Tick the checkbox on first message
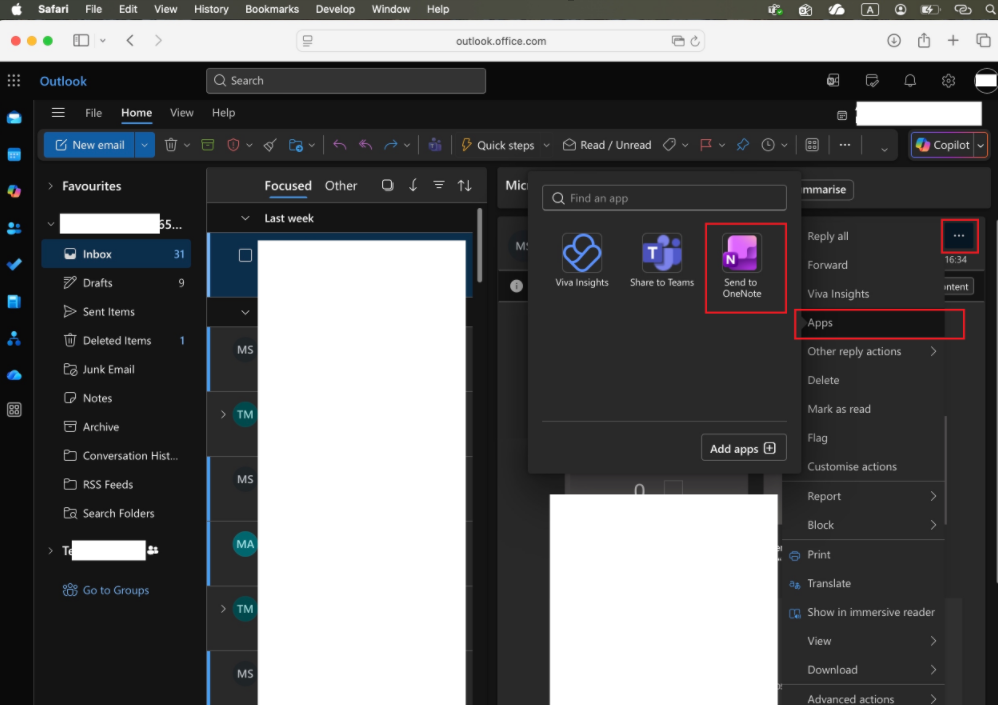This screenshot has width=998, height=705. pyautogui.click(x=245, y=255)
